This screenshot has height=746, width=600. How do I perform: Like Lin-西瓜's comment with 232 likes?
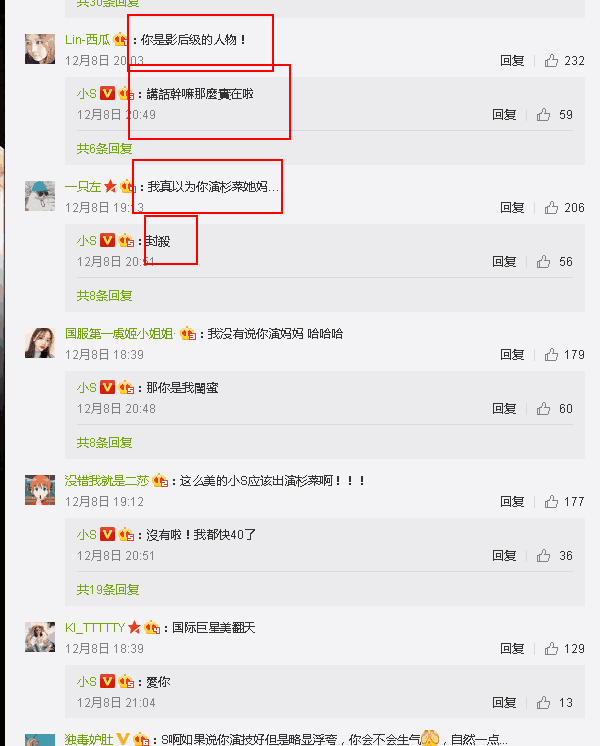pyautogui.click(x=551, y=60)
